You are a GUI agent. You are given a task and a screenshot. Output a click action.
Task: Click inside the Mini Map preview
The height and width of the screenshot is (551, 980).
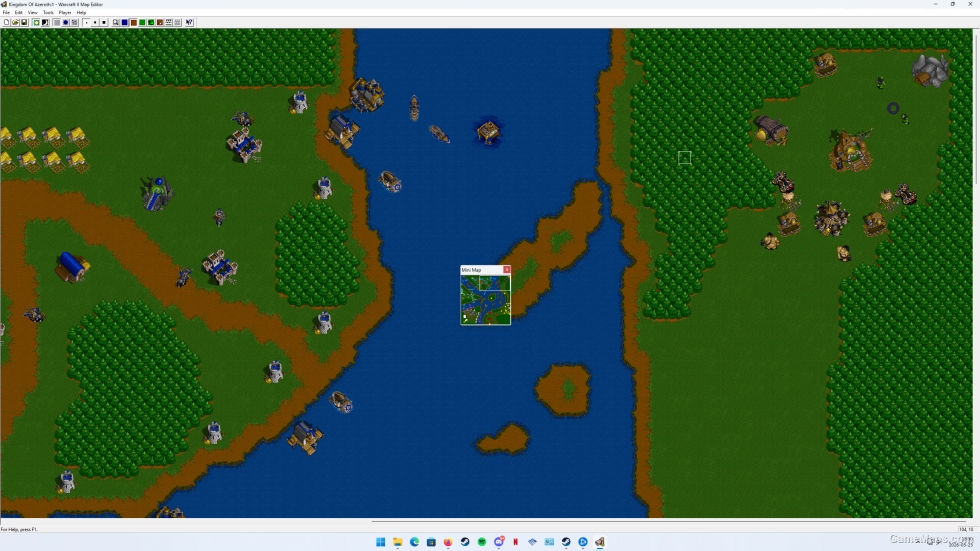(486, 299)
